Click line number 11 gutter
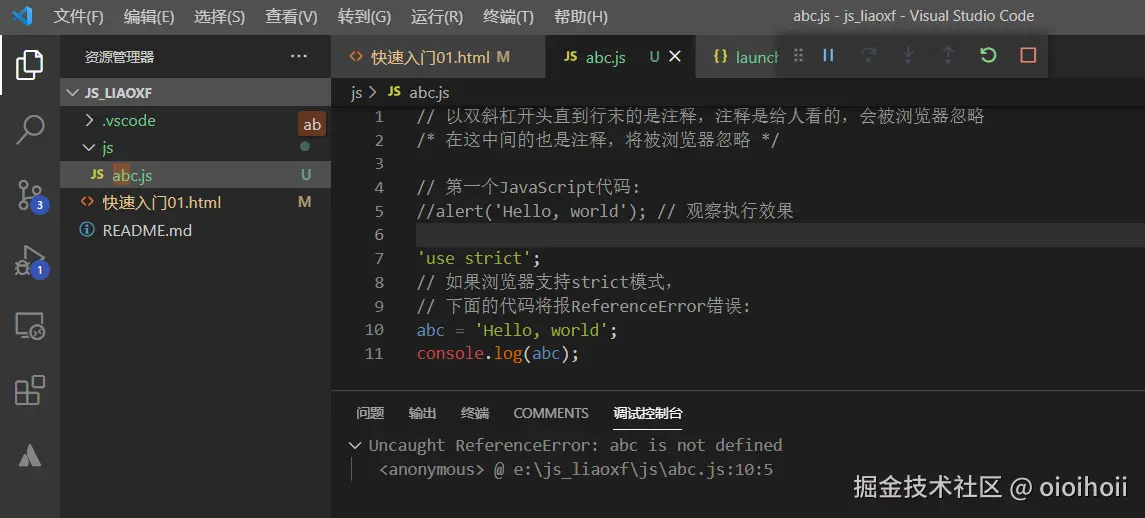 coord(374,354)
